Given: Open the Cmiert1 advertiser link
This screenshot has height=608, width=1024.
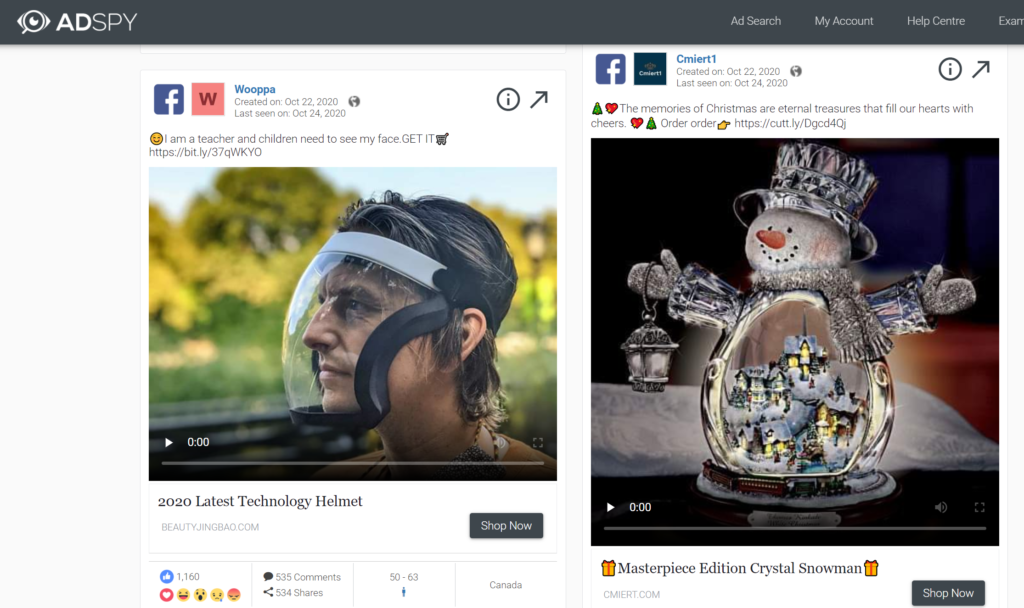Looking at the screenshot, I should 696,59.
